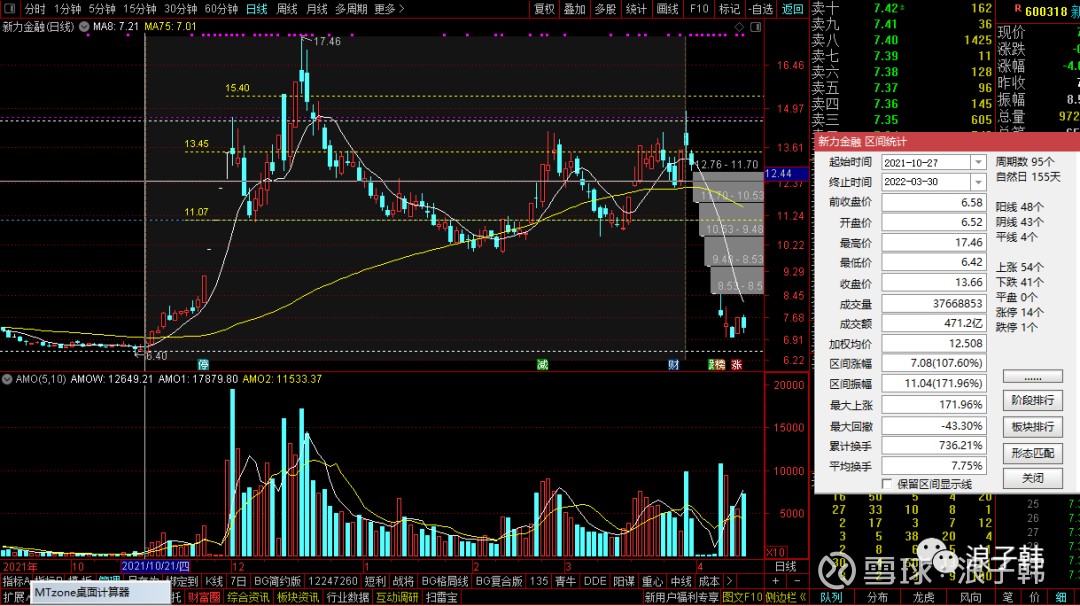Click plus zoom button on time axis

point(776,582)
